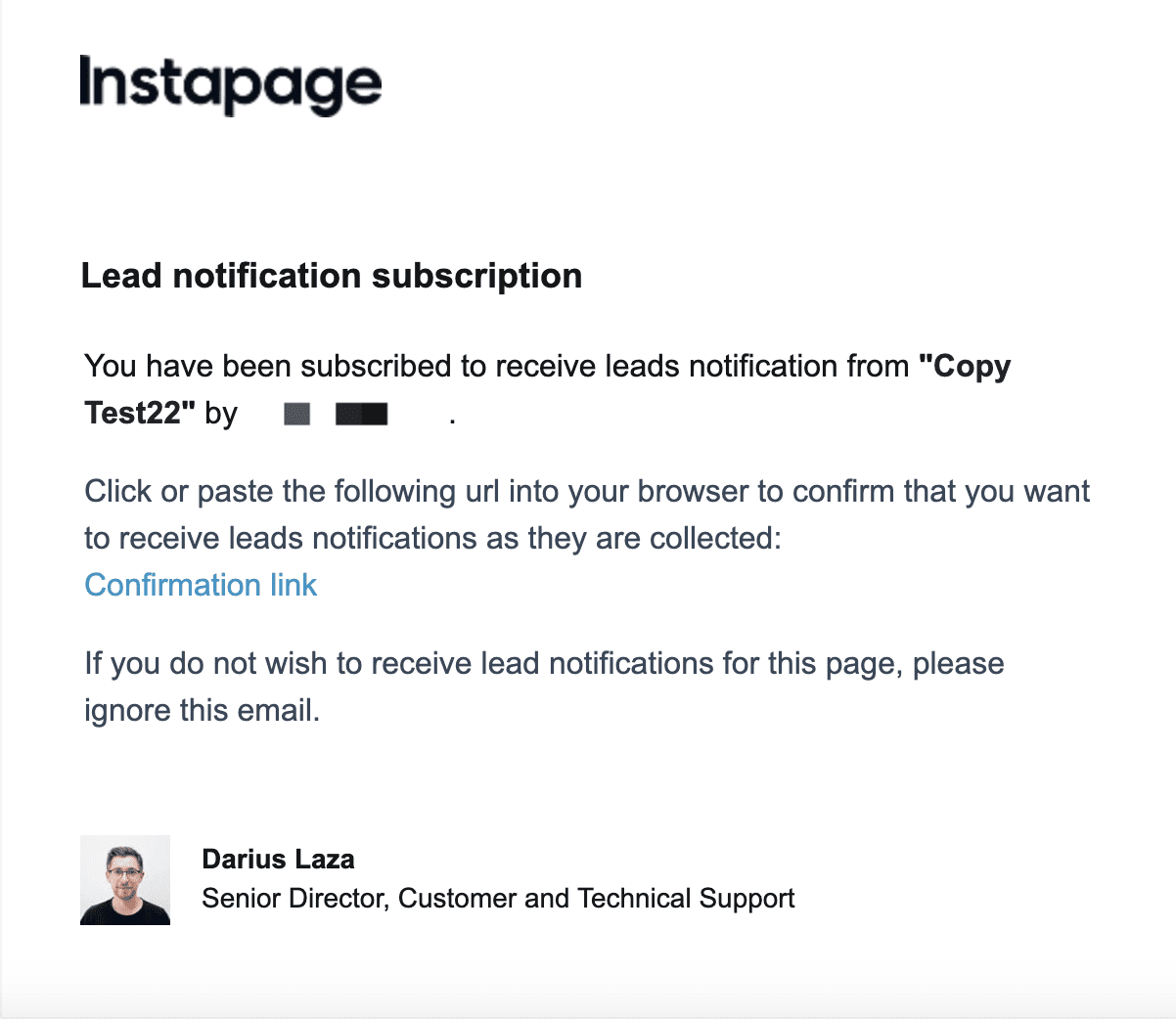Click the 'Lead notification subscription' heading
Viewport: 1176px width, 1019px height.
click(x=332, y=276)
